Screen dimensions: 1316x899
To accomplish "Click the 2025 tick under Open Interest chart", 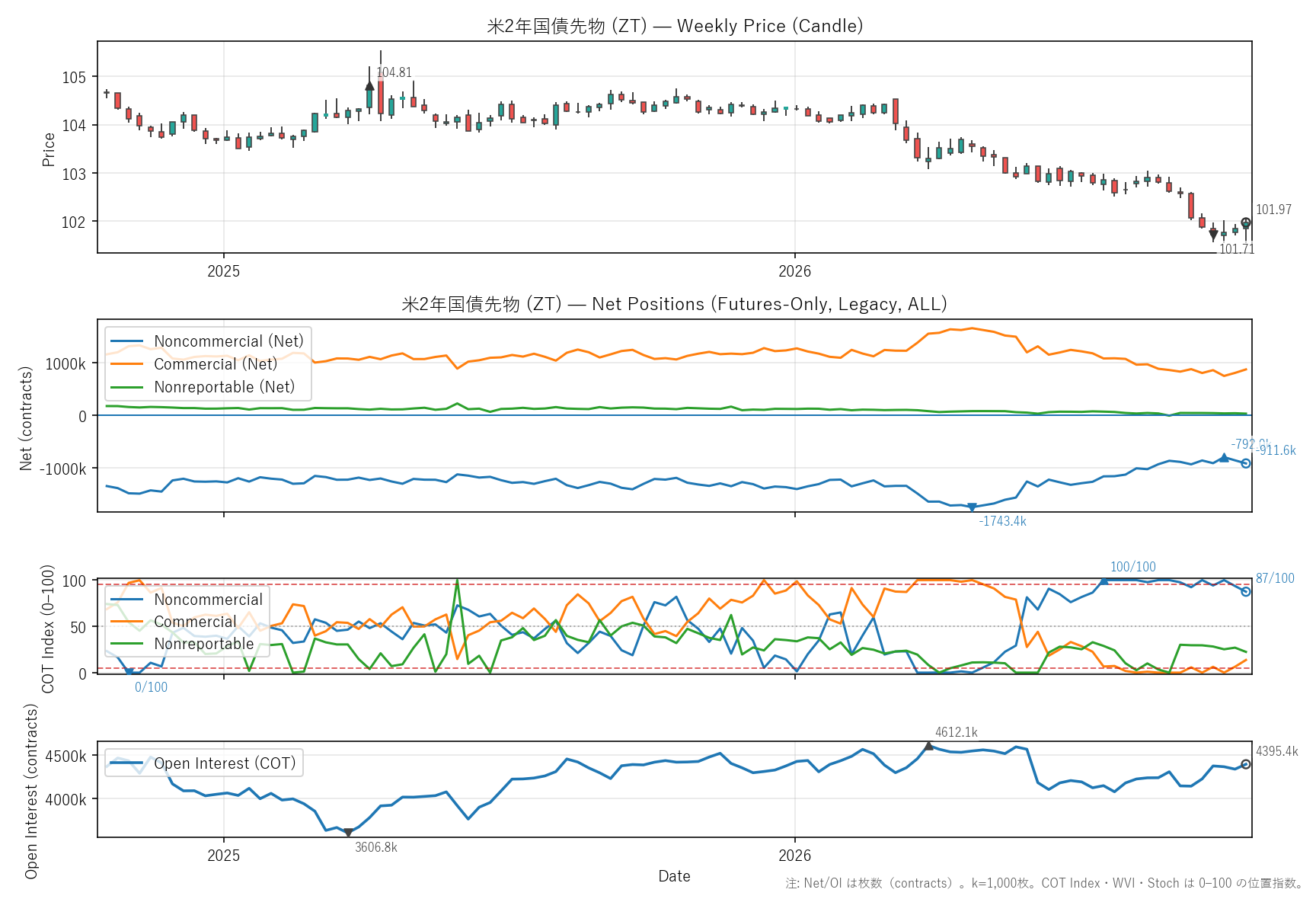I will [x=224, y=856].
